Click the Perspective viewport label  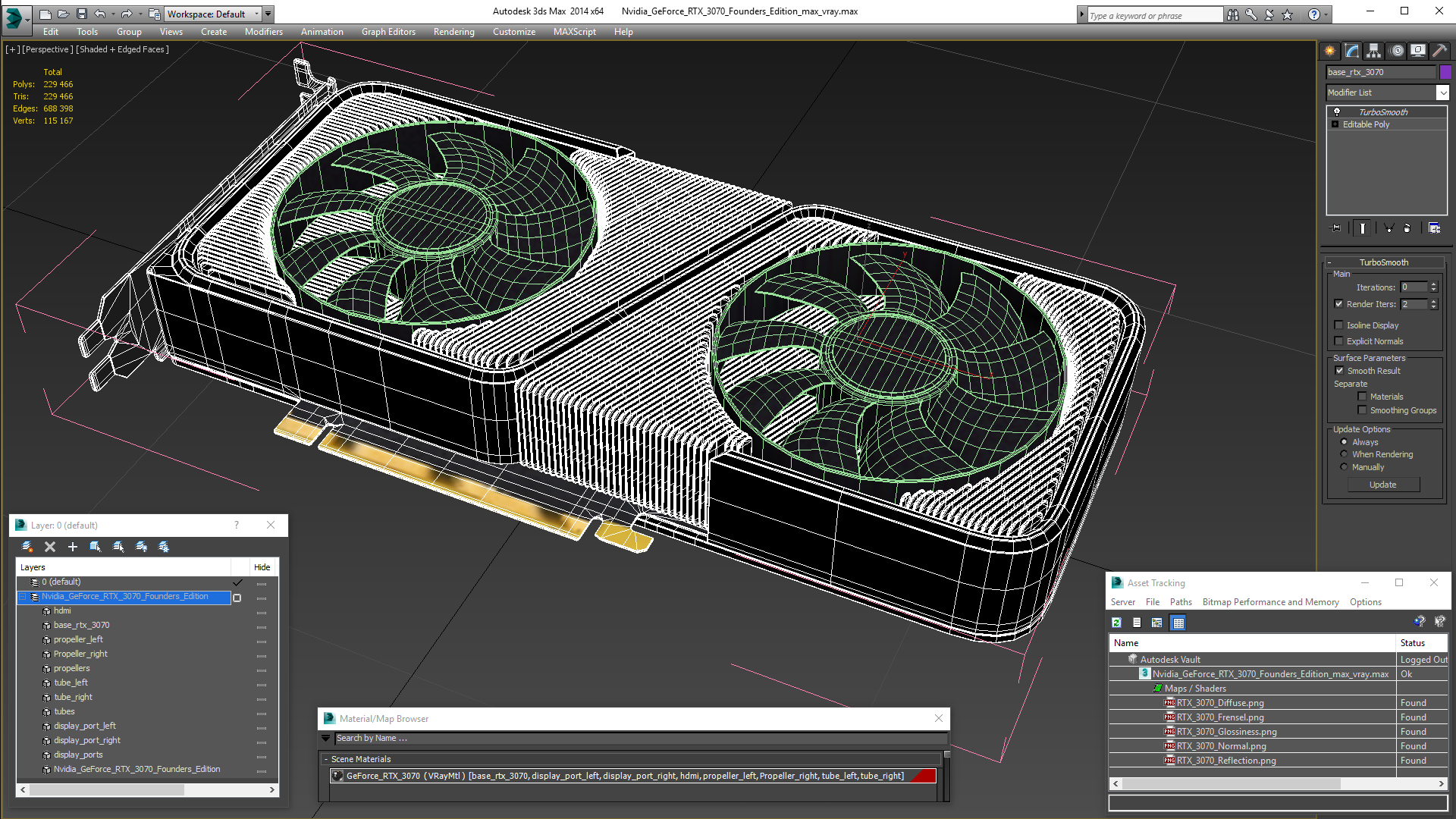[x=48, y=49]
